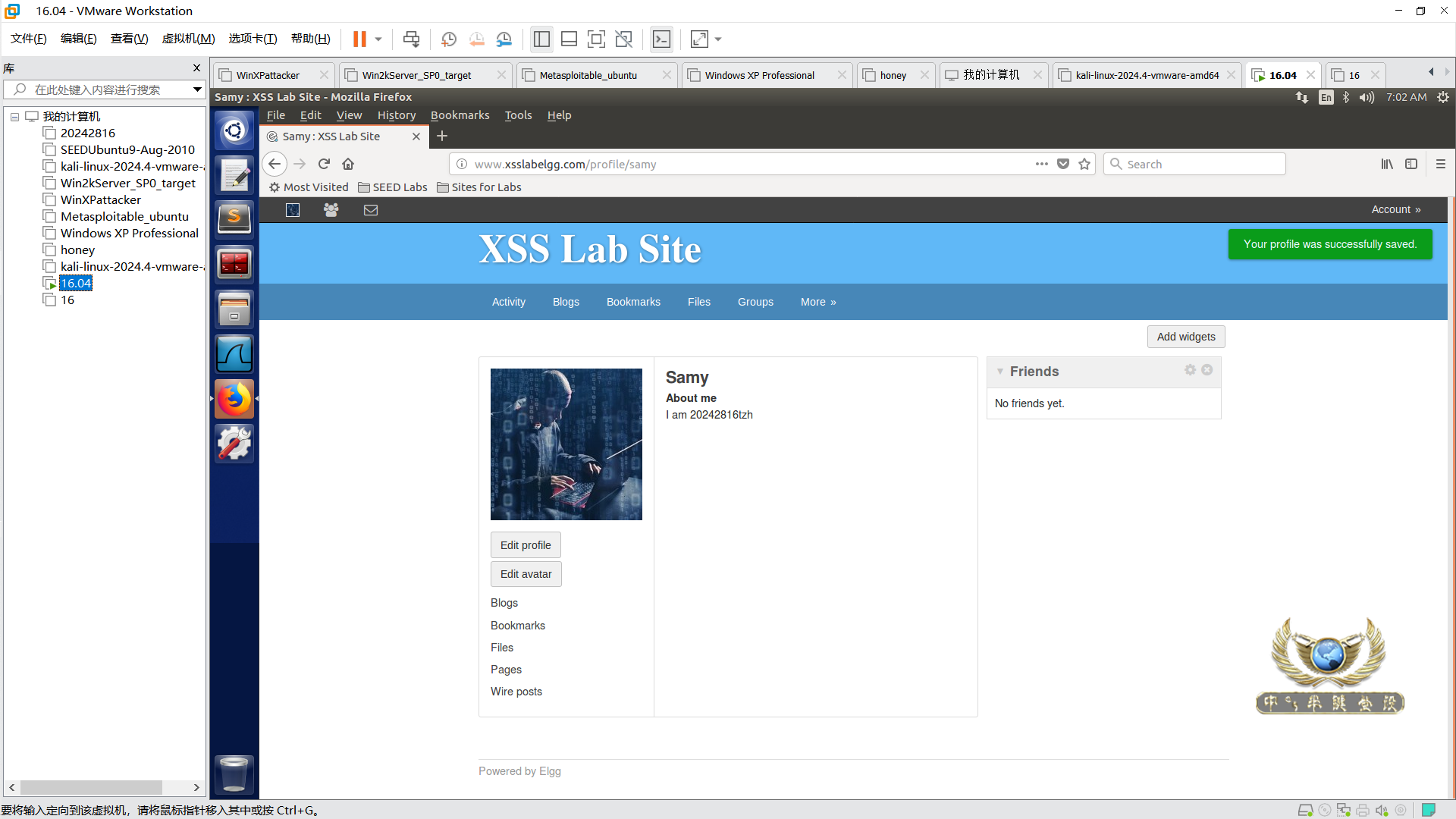Image resolution: width=1456 pixels, height=819 pixels.
Task: Open Elgg friends people icon
Action: [x=331, y=210]
